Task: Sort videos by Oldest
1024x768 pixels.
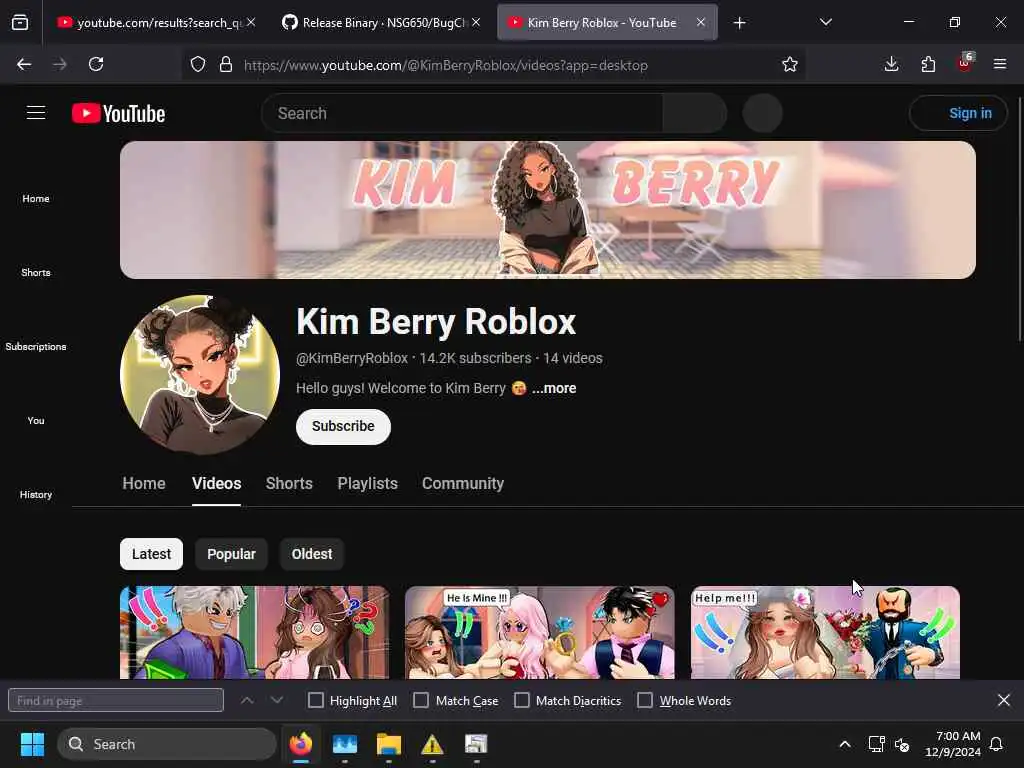Action: 312,554
